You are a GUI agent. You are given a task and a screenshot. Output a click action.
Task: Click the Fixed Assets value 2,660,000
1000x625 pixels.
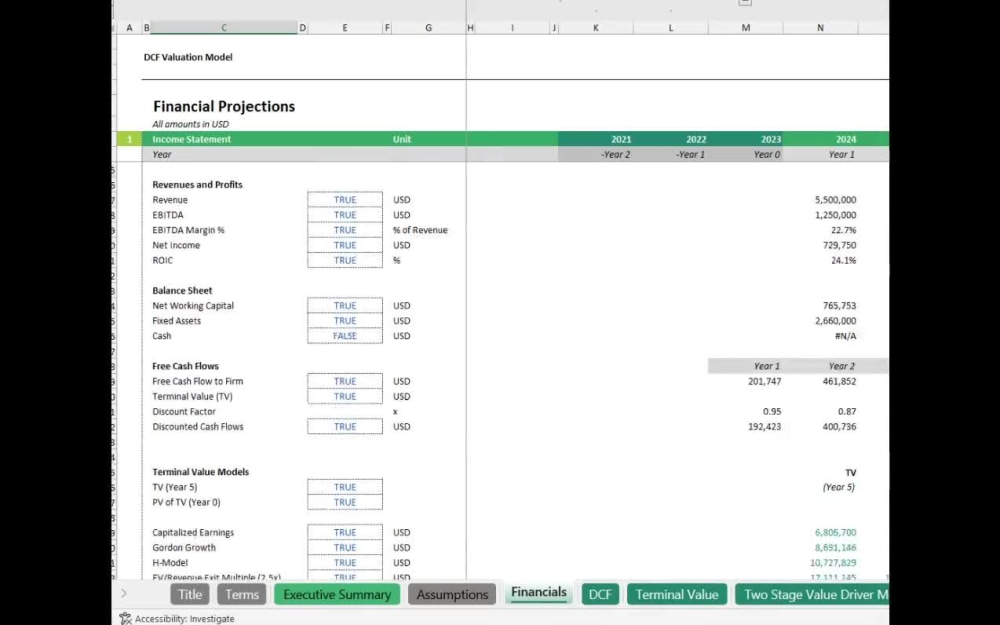[x=835, y=321]
